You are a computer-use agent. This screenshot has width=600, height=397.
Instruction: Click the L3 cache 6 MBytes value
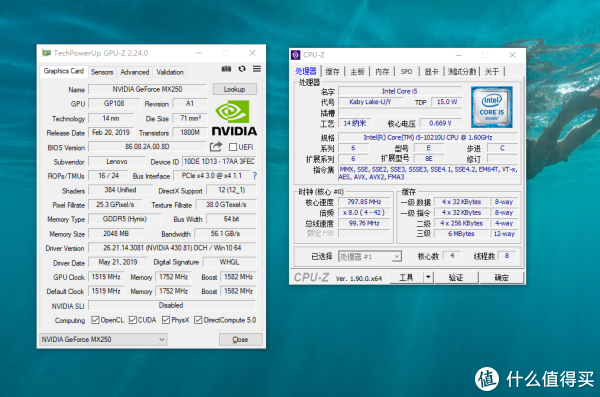tap(461, 234)
